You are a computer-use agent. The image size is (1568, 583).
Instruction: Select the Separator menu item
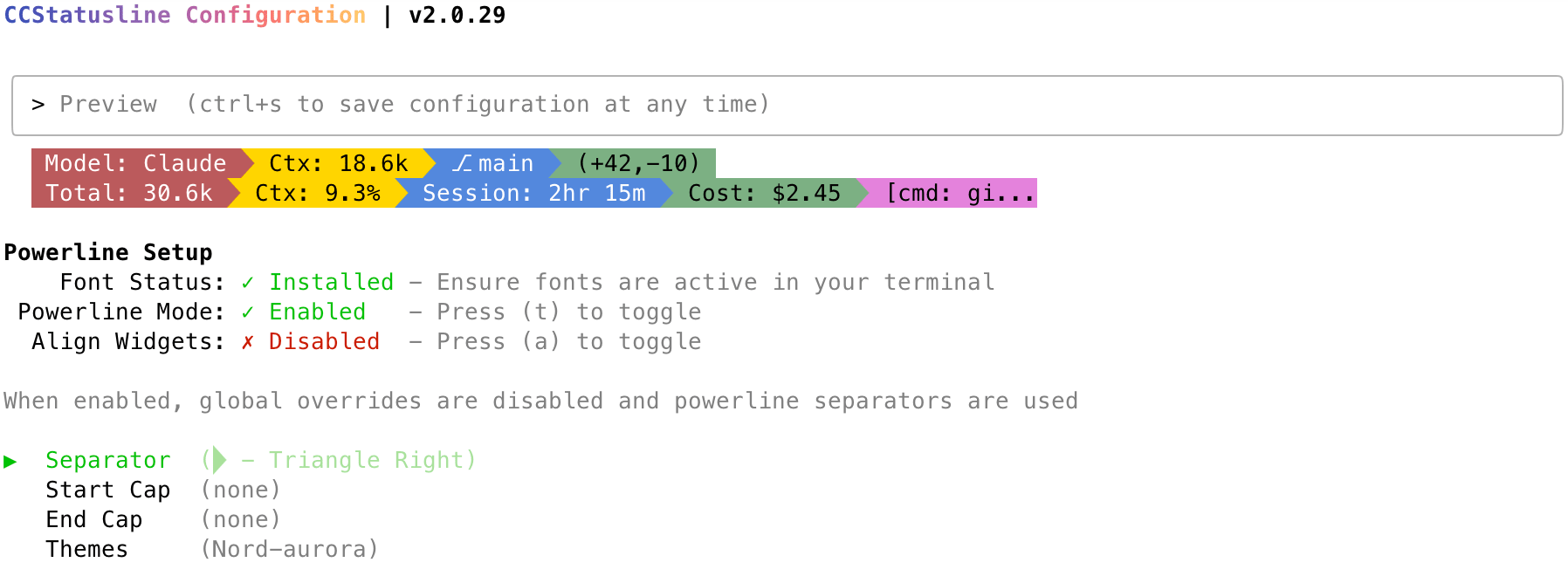[108, 460]
